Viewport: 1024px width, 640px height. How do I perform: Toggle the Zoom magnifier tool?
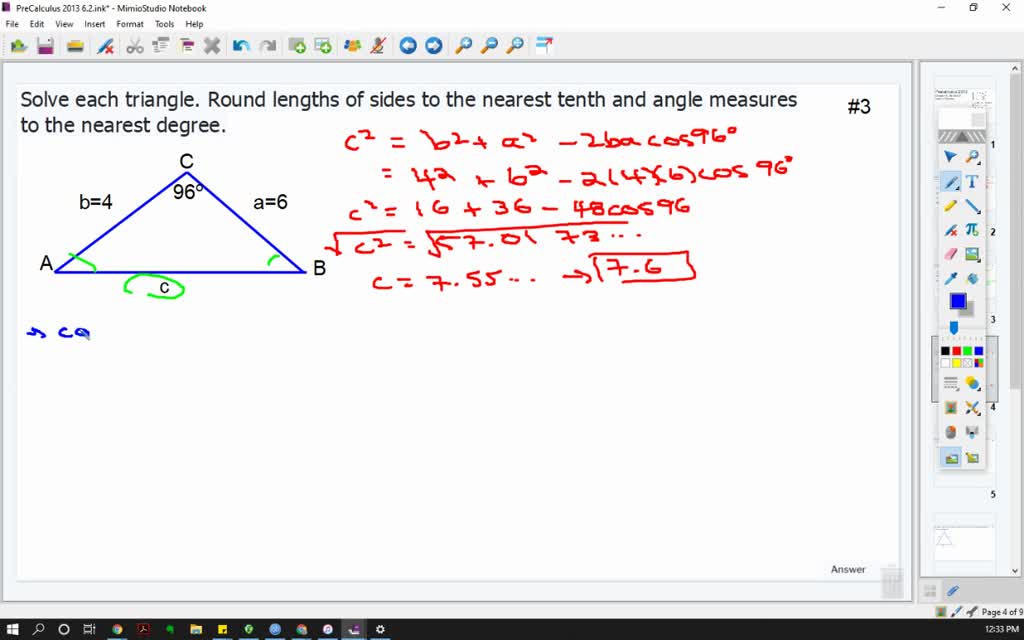click(x=971, y=155)
